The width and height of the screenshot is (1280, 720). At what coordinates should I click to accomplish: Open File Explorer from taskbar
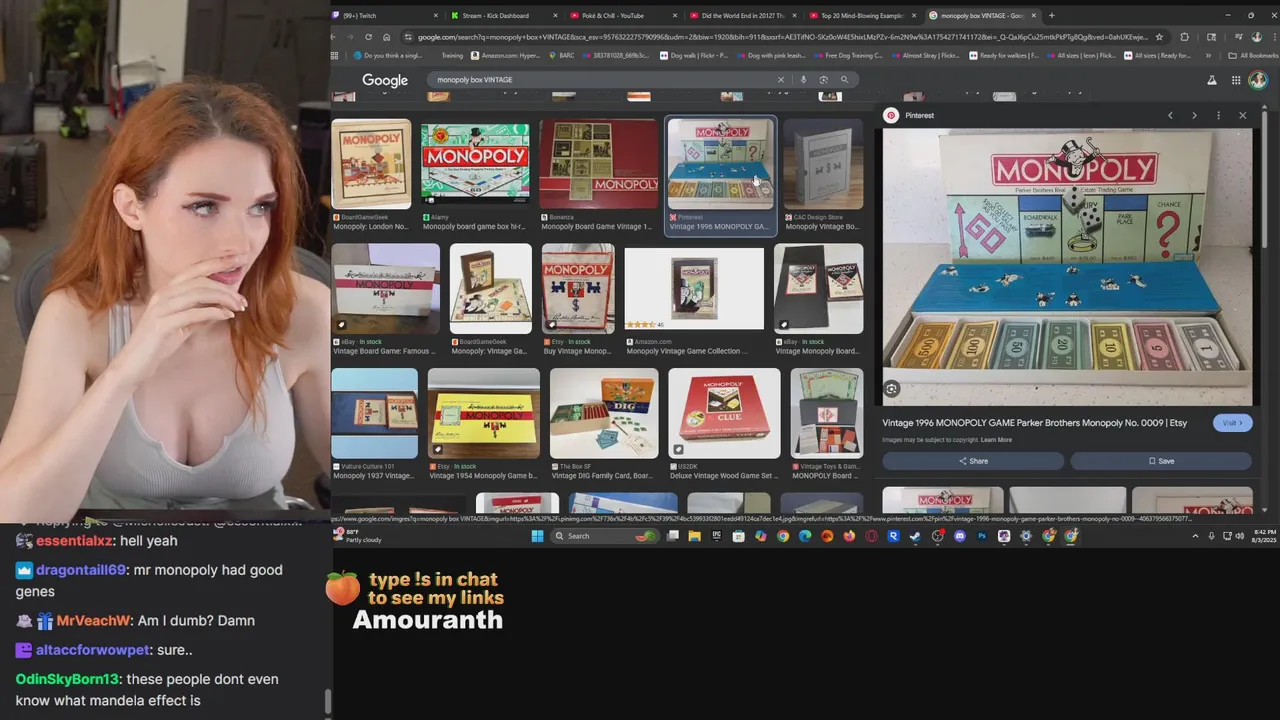click(695, 536)
